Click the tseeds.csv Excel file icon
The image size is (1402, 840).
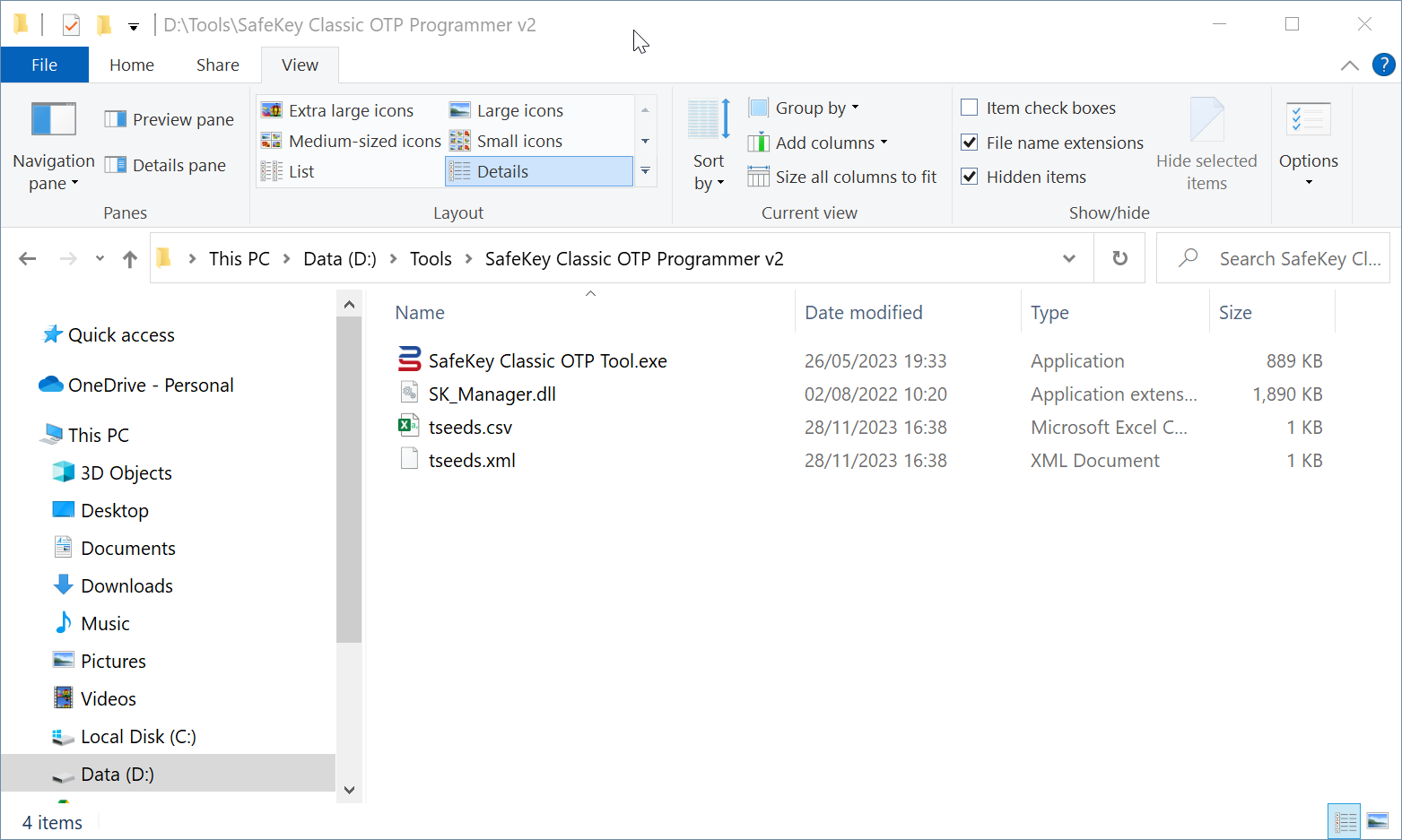tap(409, 427)
